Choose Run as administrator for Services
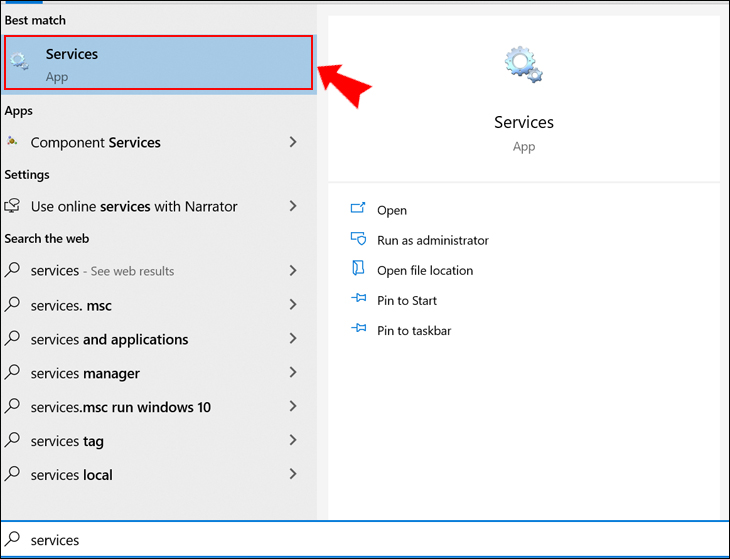 click(x=432, y=240)
